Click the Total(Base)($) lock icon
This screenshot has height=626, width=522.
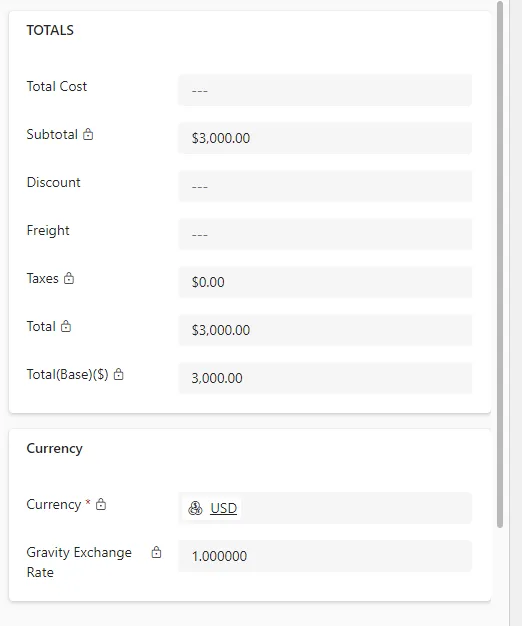pos(119,374)
